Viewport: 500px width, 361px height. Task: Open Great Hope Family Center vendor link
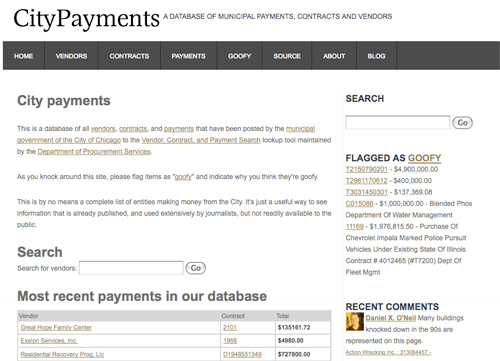click(56, 328)
